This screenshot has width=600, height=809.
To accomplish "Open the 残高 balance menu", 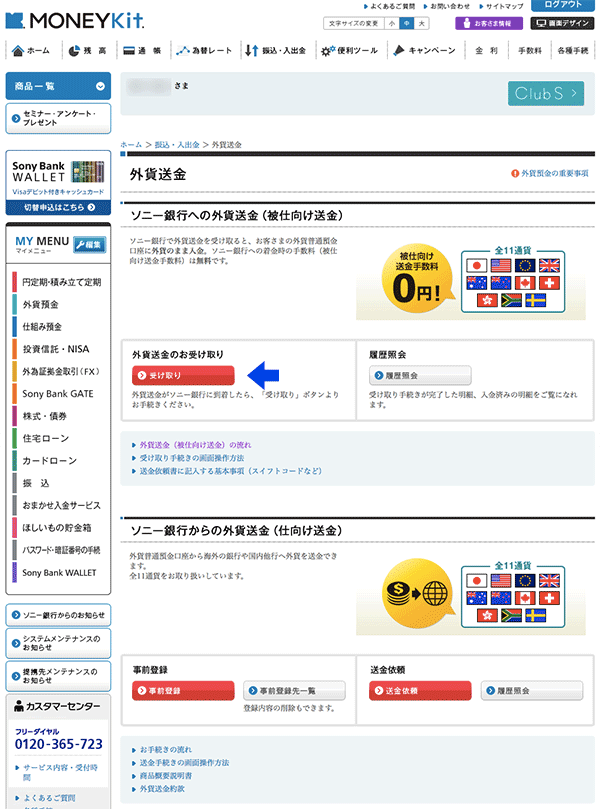I will [x=88, y=51].
